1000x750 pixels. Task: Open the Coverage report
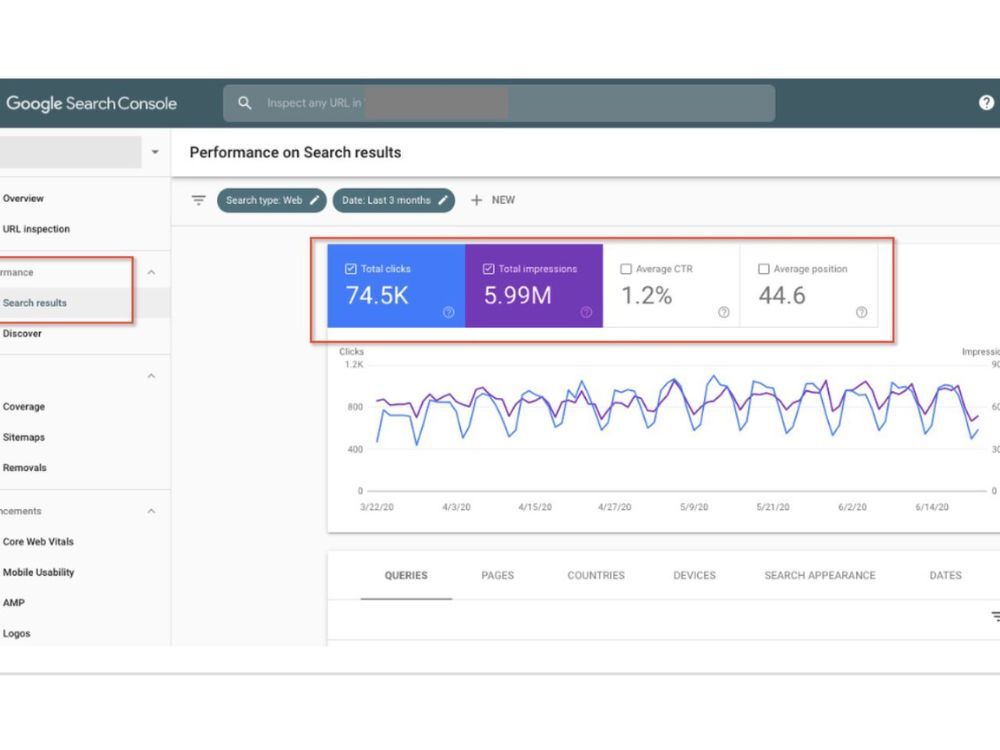[x=24, y=406]
